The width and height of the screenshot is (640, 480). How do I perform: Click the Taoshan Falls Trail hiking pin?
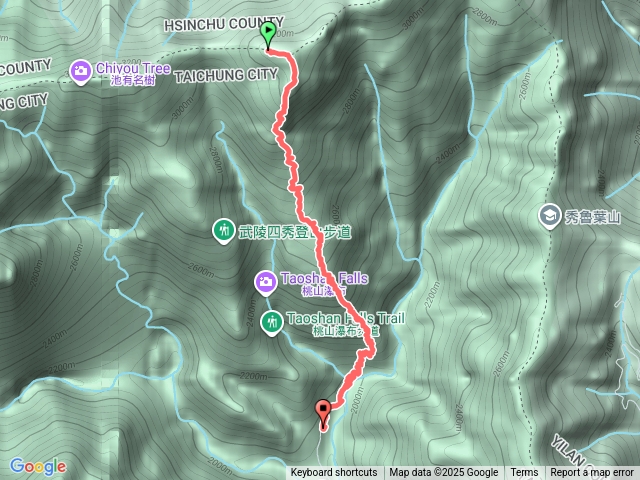coord(272,323)
